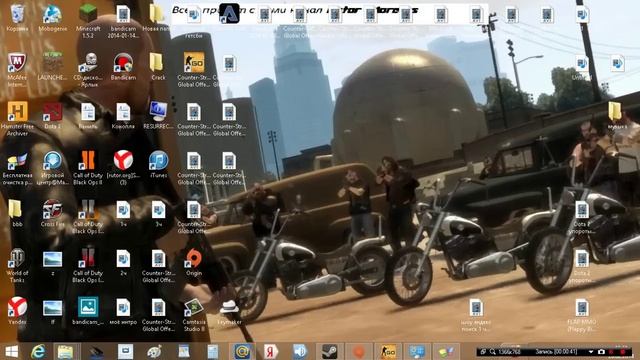Open File Explorer from the taskbar
Image resolution: width=640 pixels, height=360 pixels.
pos(65,351)
